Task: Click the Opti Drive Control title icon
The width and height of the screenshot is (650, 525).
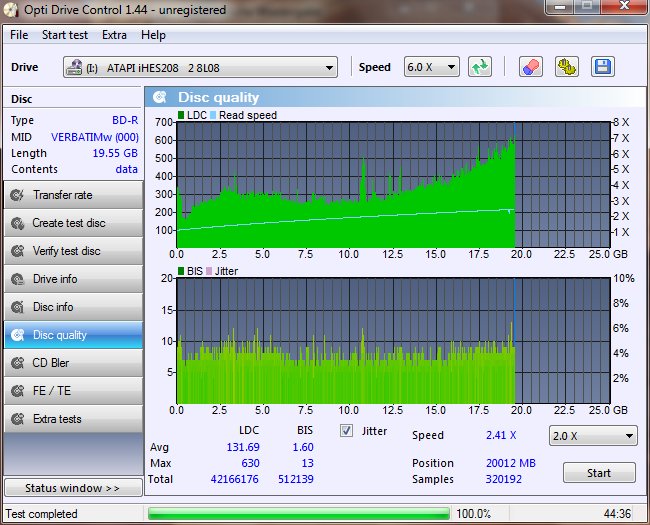Action: click(x=10, y=10)
